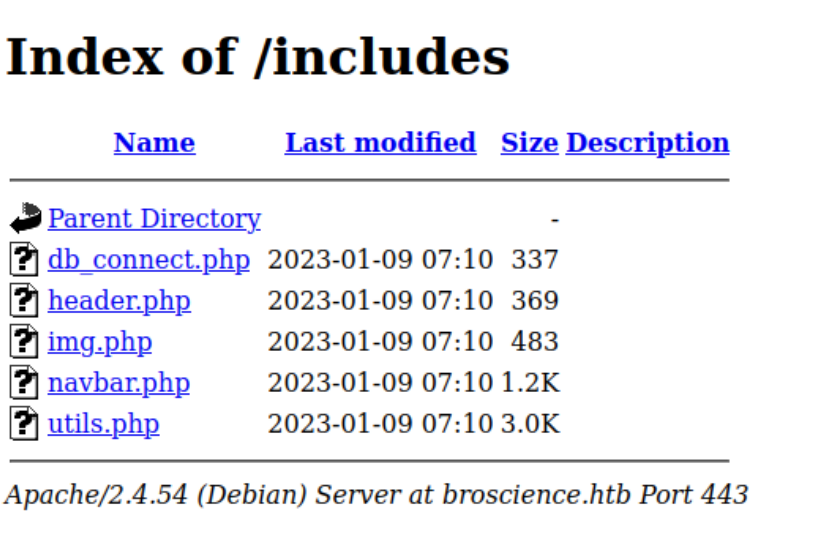This screenshot has height=534, width=814.
Task: Select the unknown-file icon beside img.php
Action: click(26, 342)
